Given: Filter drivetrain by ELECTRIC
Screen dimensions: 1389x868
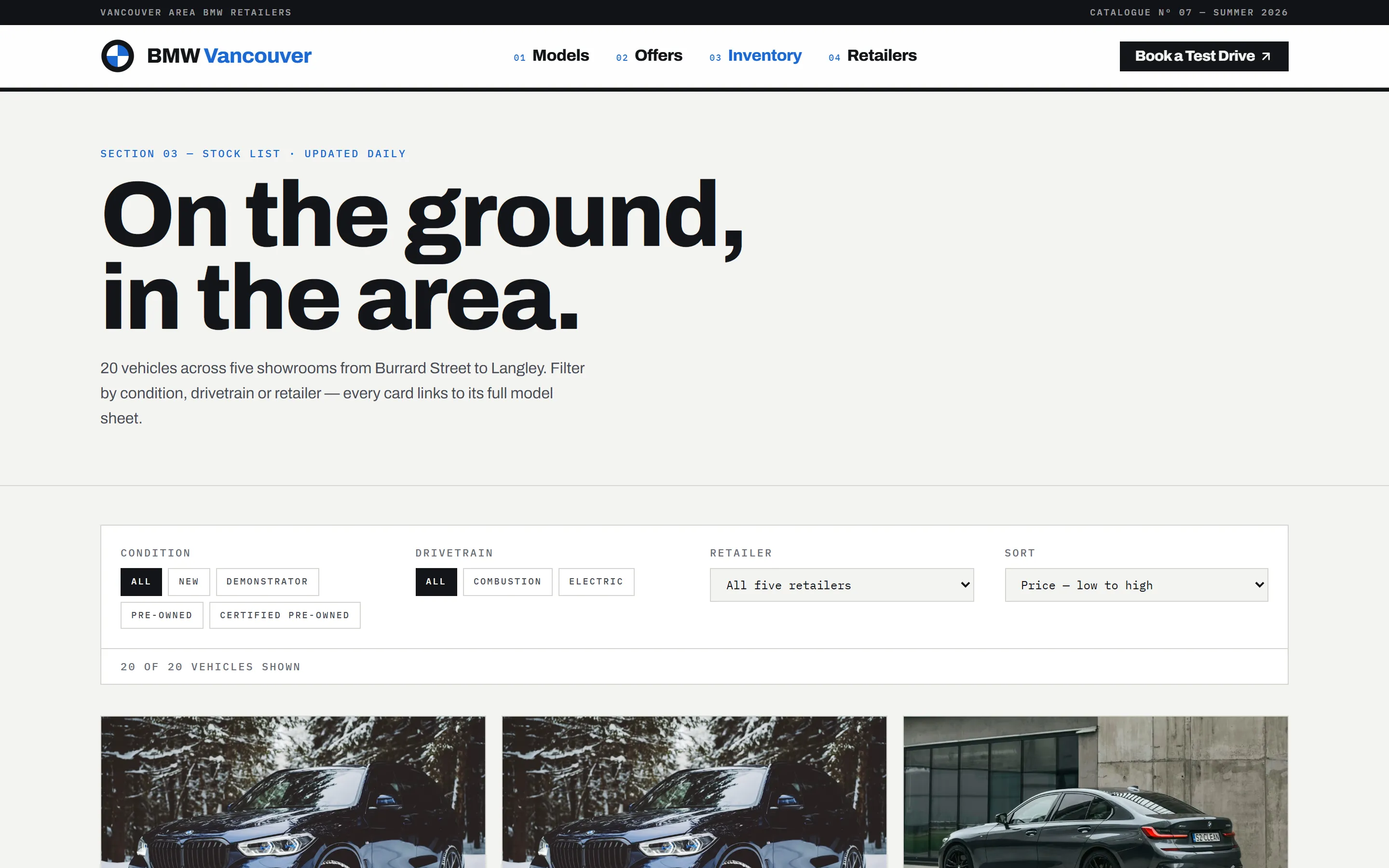Looking at the screenshot, I should (596, 582).
